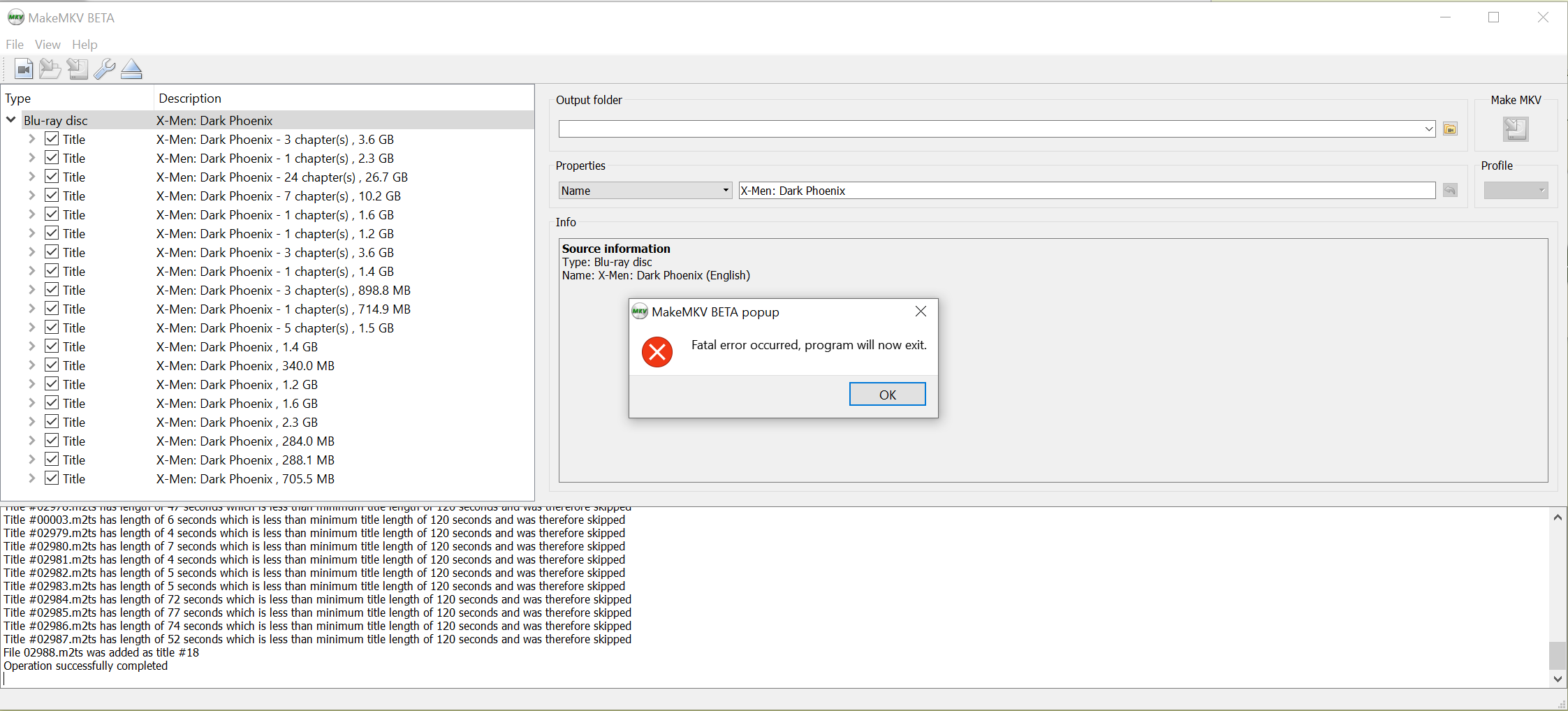Toggle checkbox for the 898.8 MB title

pos(52,289)
